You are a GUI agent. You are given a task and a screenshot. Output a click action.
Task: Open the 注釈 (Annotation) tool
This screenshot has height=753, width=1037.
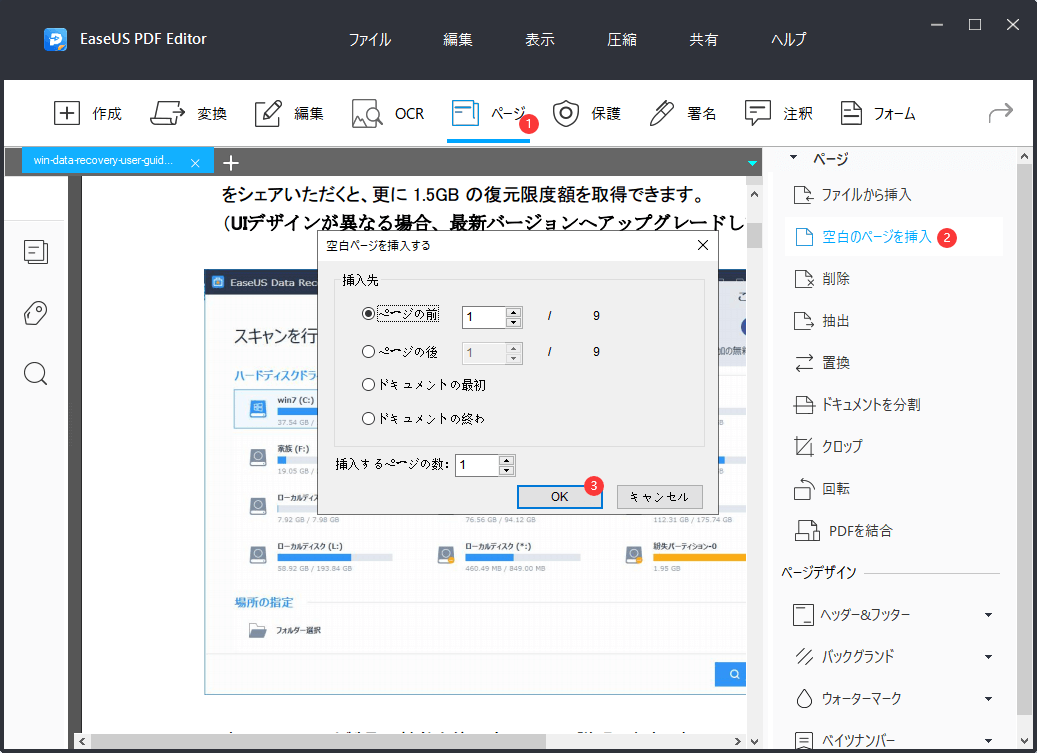point(779,113)
